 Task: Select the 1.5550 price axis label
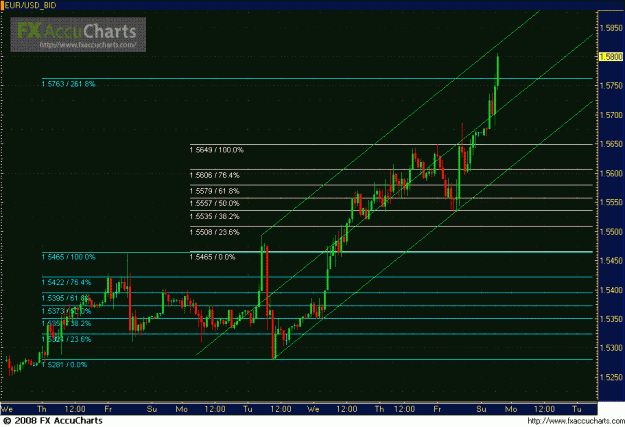(611, 203)
